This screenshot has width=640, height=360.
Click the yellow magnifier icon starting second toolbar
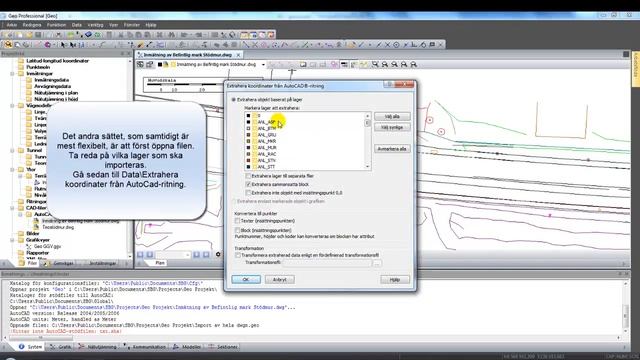click(8, 44)
